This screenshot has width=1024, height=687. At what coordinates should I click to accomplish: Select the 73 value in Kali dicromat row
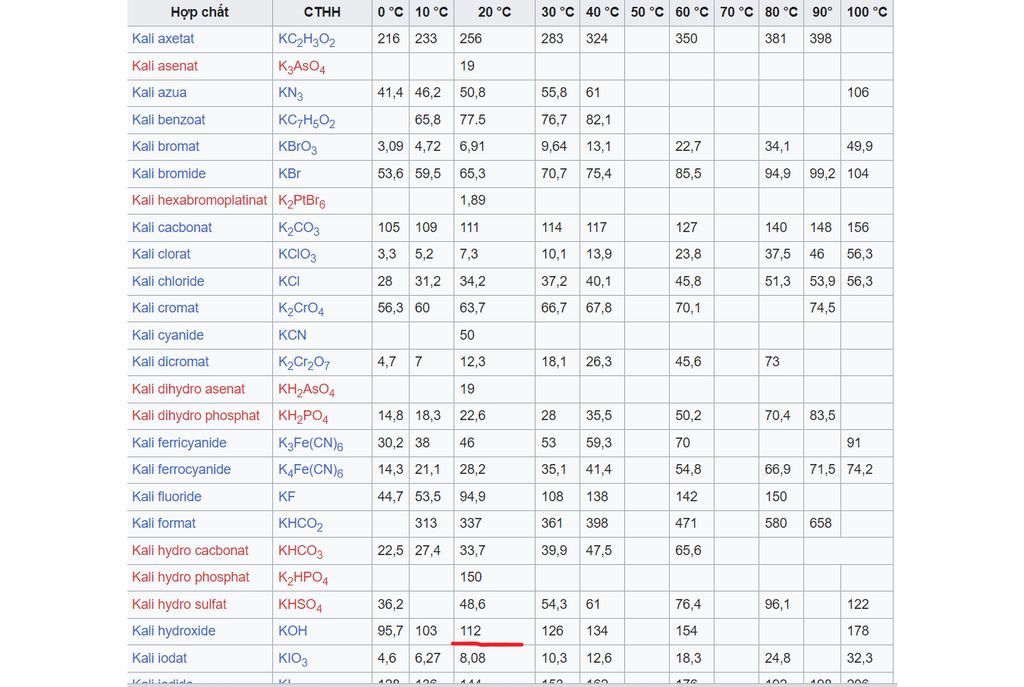click(x=772, y=362)
